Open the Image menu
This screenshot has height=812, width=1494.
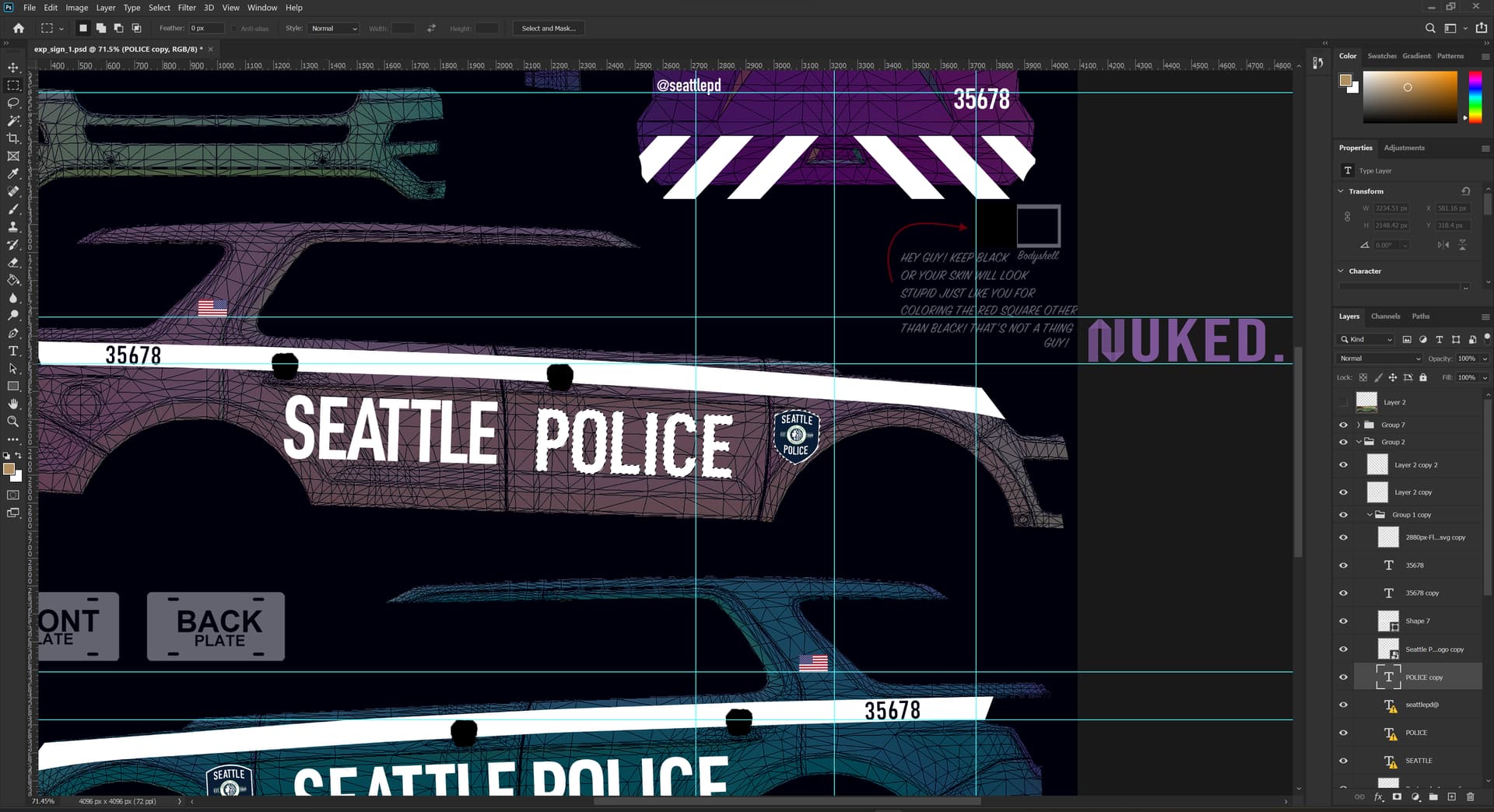pos(76,8)
